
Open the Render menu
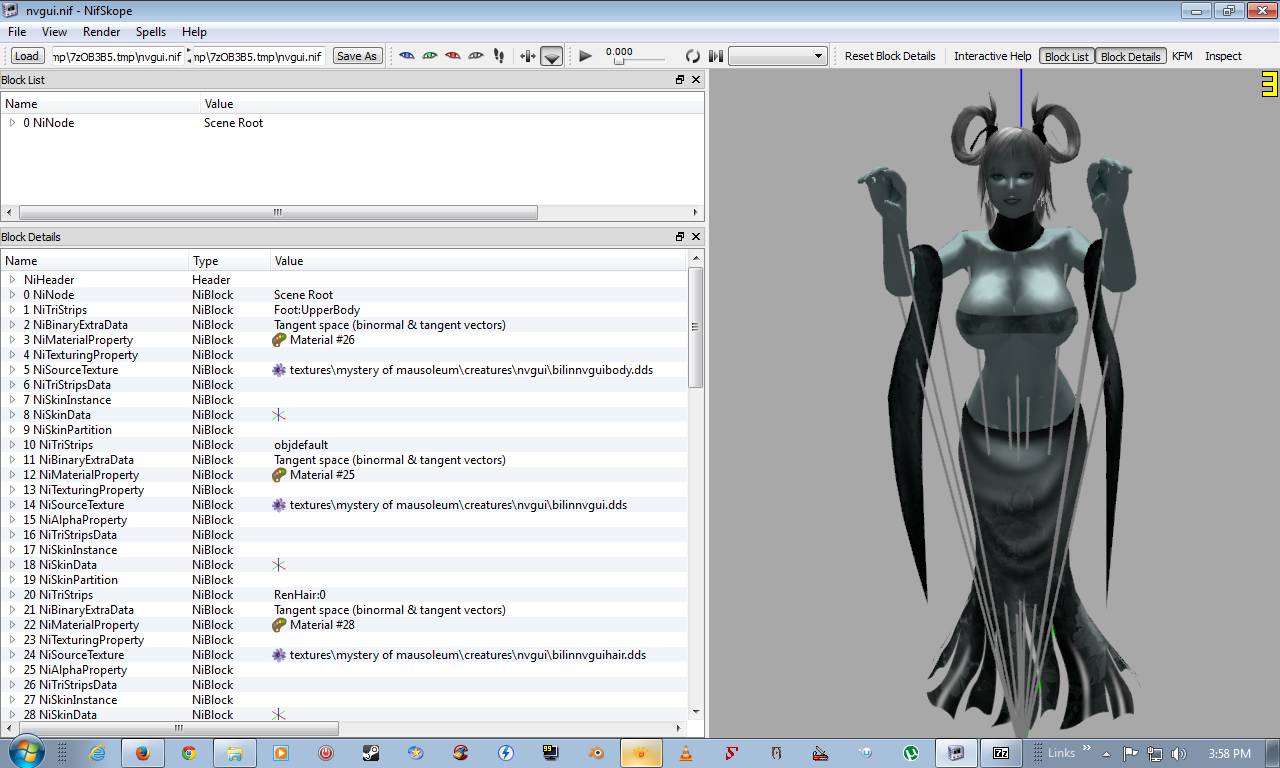101,32
